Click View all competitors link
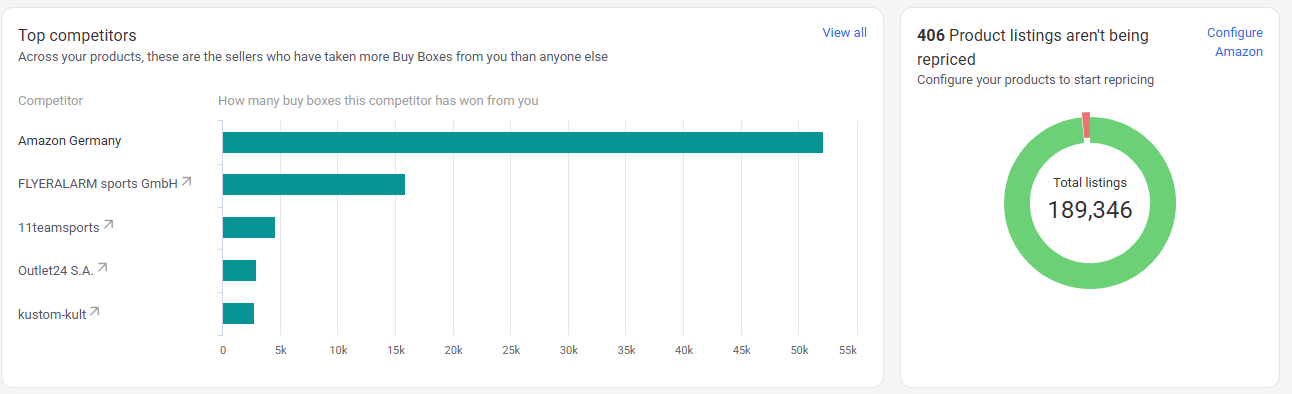This screenshot has width=1292, height=394. 844,33
